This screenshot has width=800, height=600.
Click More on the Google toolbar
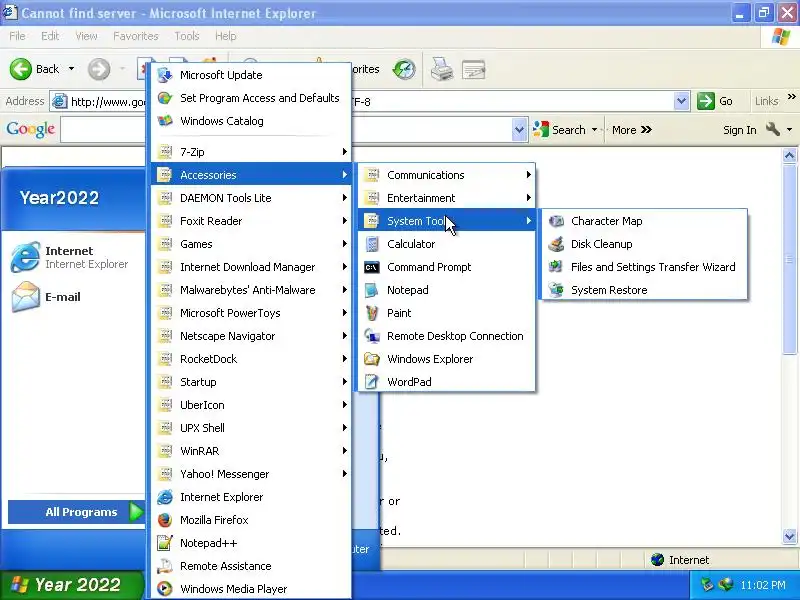pos(632,130)
